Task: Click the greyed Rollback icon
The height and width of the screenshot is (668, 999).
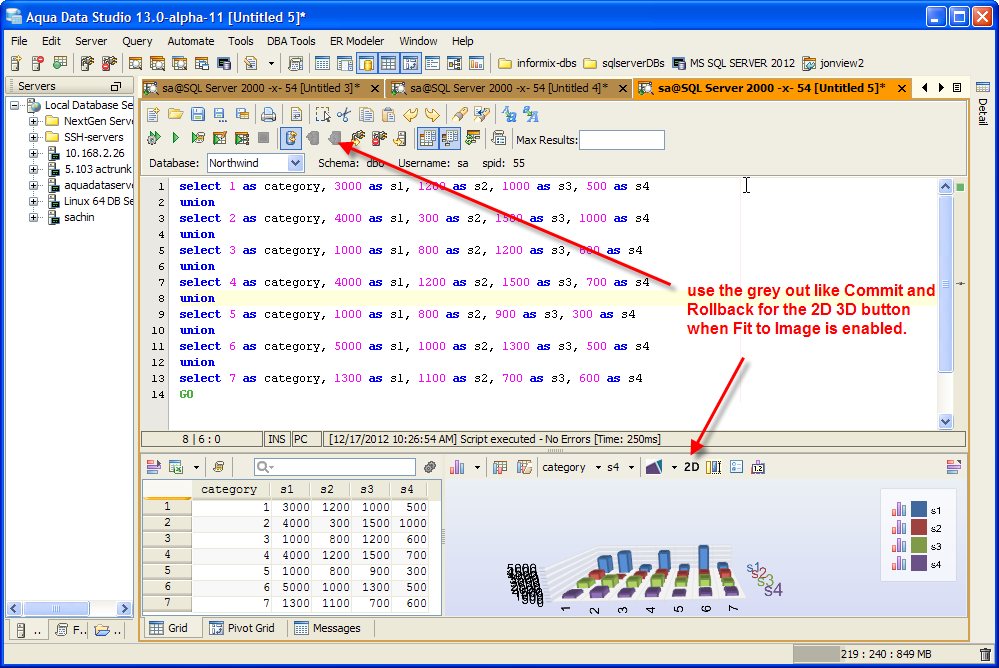Action: (334, 138)
